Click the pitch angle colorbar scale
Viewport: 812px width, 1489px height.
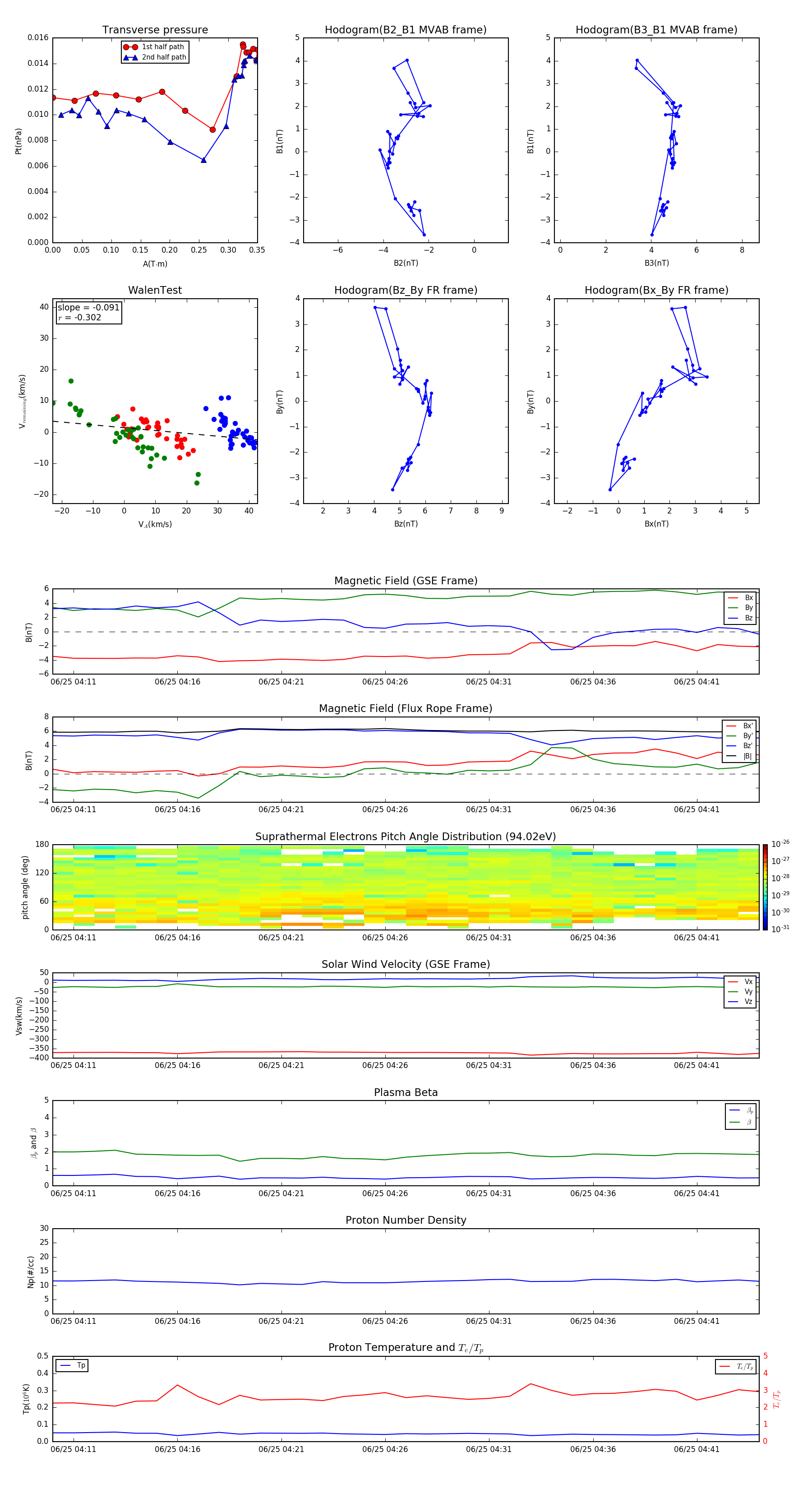[x=765, y=887]
